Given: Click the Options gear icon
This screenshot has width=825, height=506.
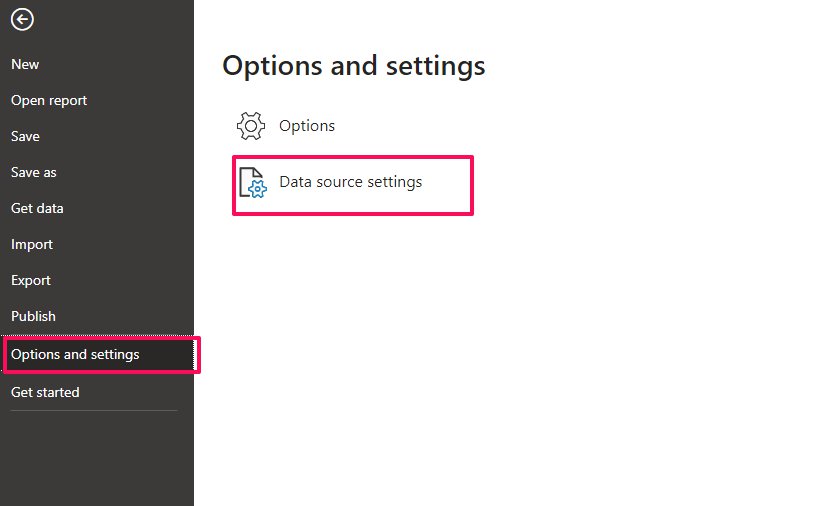Looking at the screenshot, I should tap(250, 126).
